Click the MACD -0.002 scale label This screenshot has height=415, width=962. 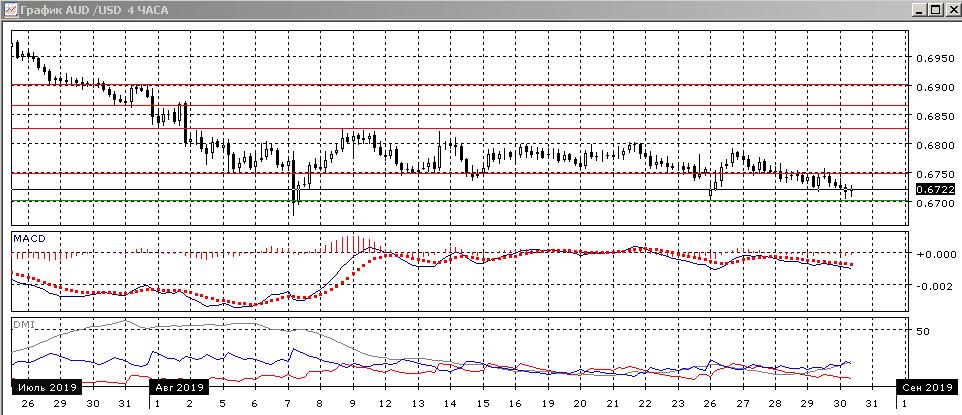(x=934, y=286)
